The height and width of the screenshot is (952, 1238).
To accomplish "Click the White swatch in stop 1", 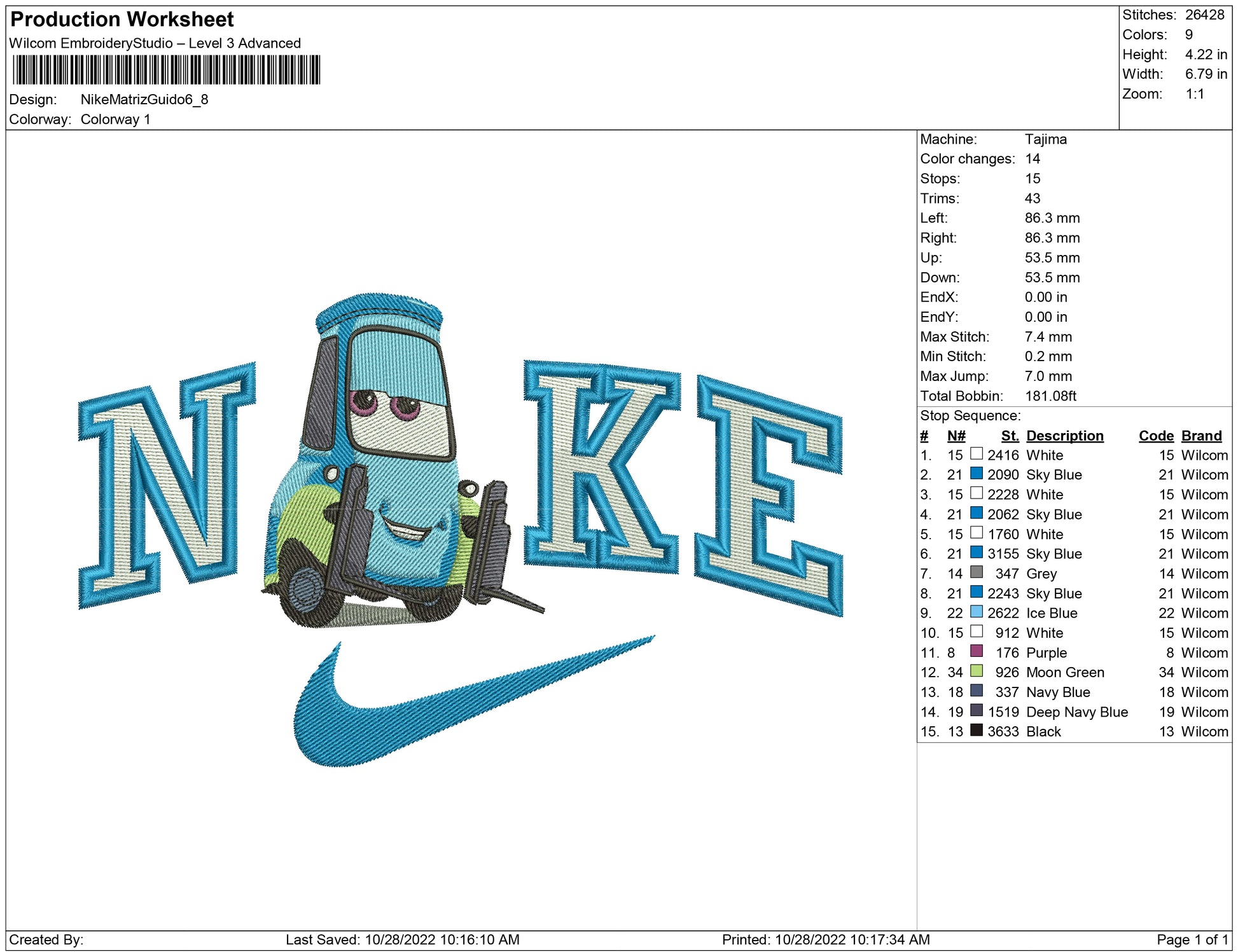I will [x=976, y=454].
